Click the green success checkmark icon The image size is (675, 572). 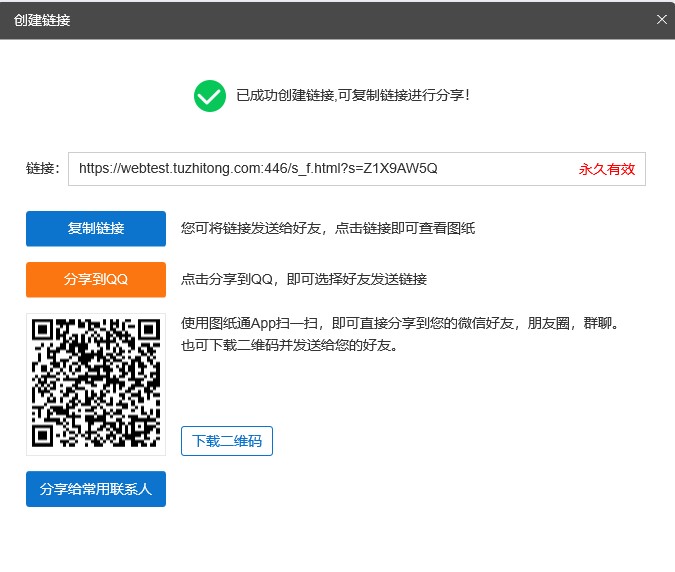pyautogui.click(x=210, y=96)
